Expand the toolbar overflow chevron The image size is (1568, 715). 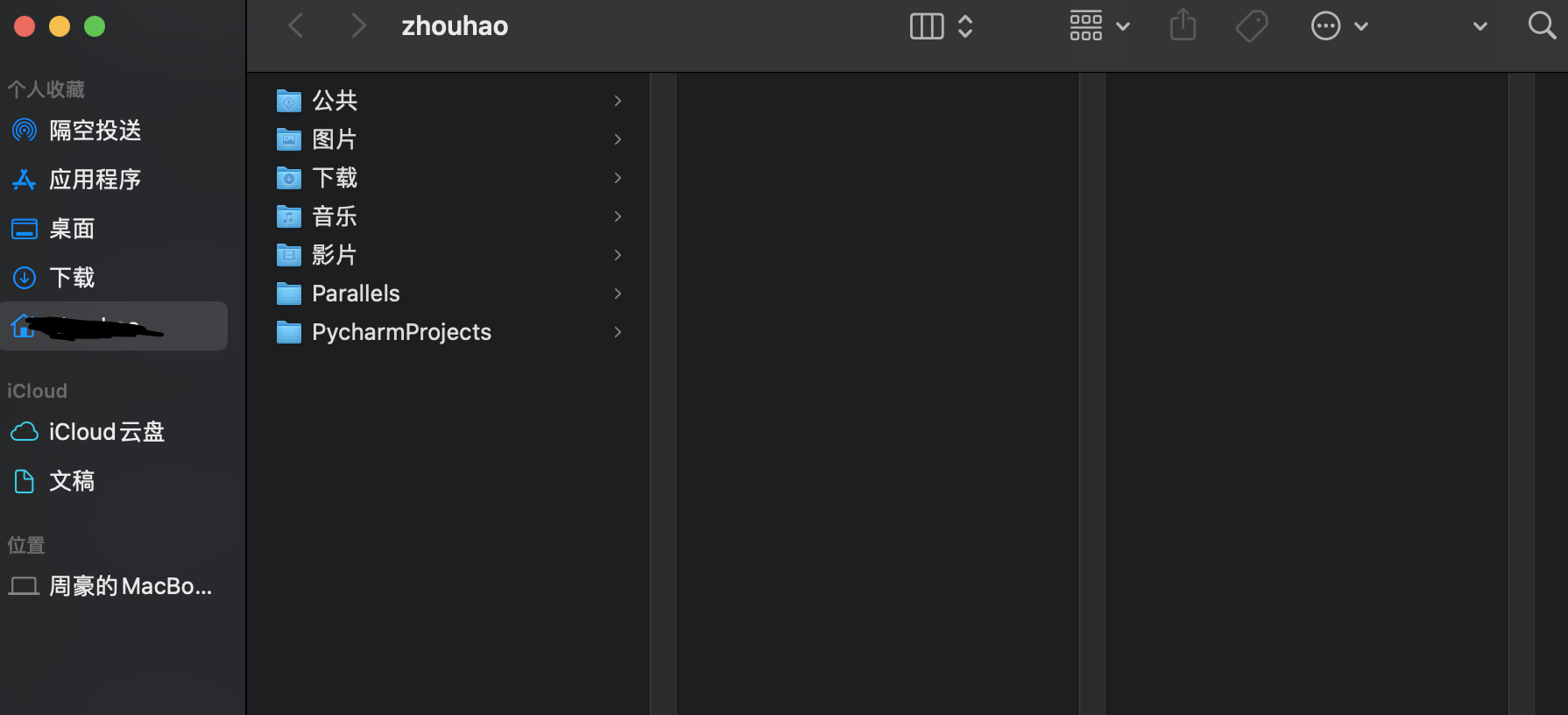pos(1480,26)
